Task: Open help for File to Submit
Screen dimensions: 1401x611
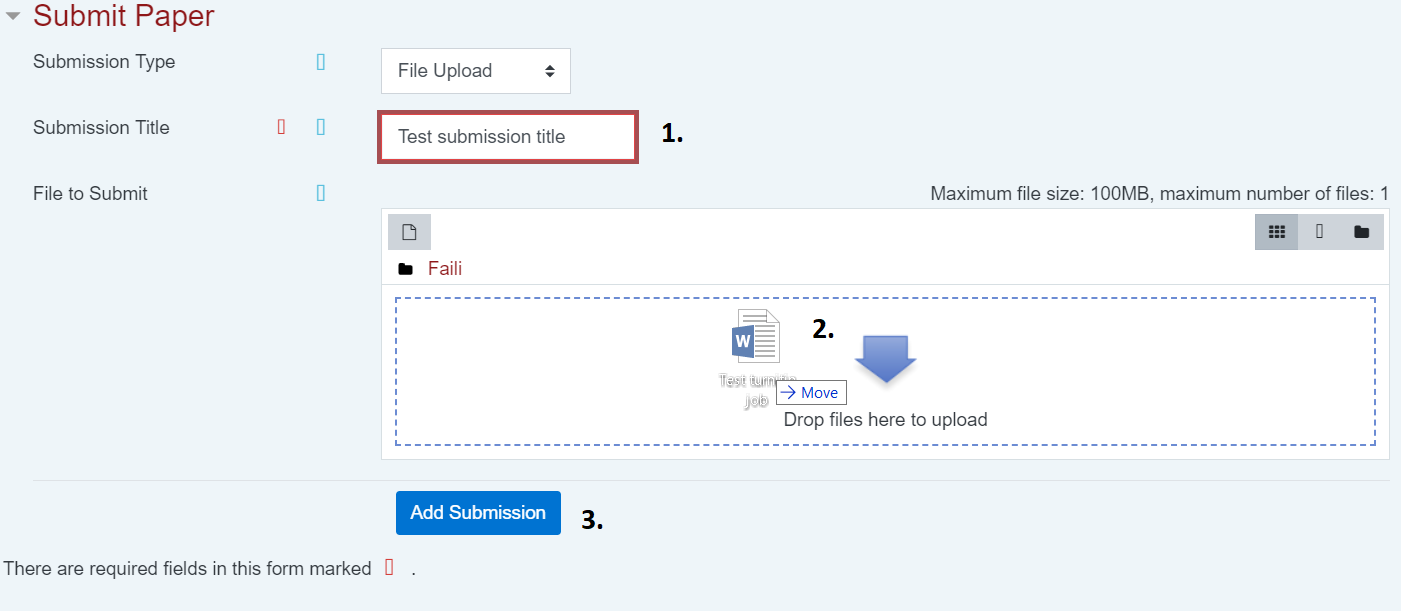Action: [321, 193]
